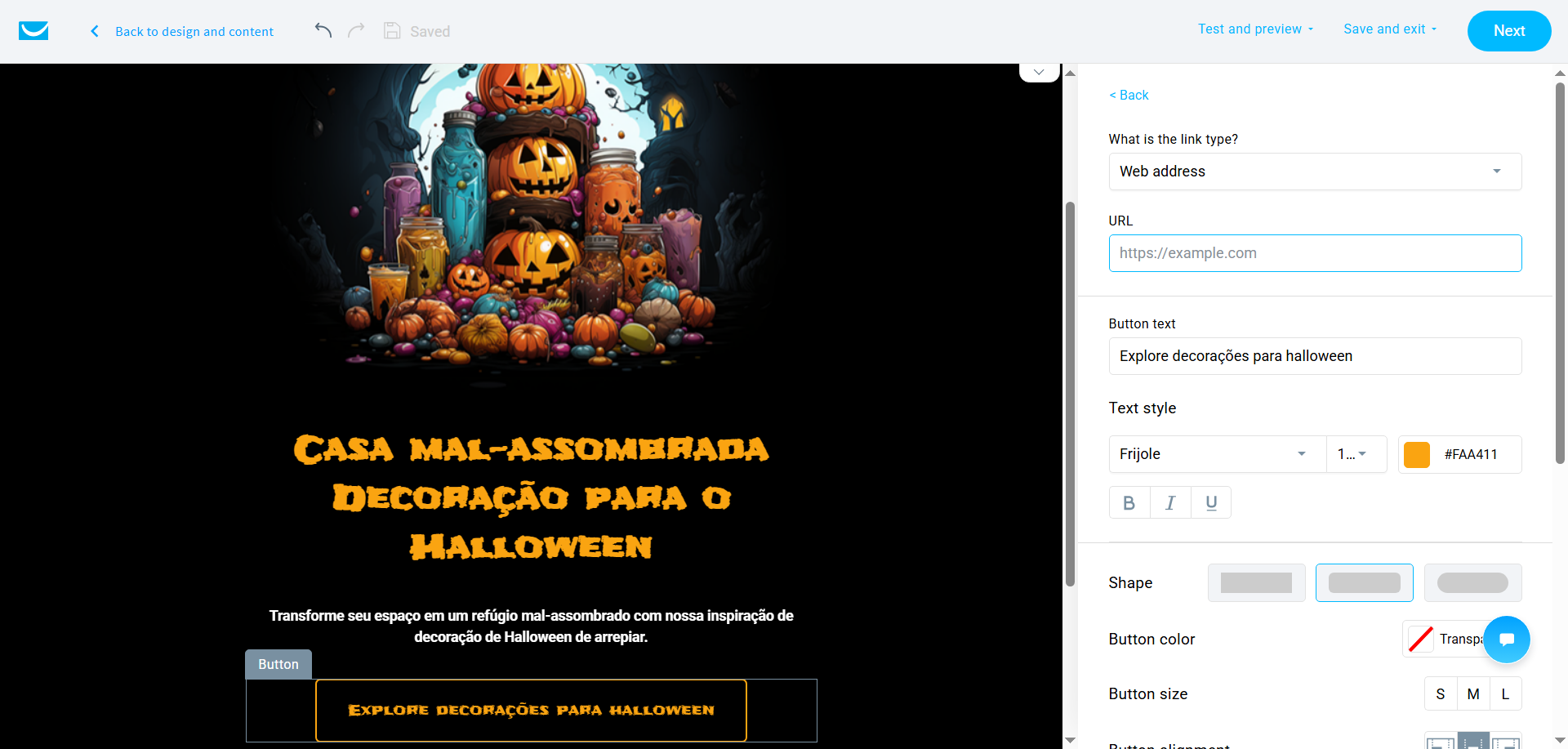Click the Saved floppy disk icon
The width and height of the screenshot is (1568, 749).
coord(392,31)
